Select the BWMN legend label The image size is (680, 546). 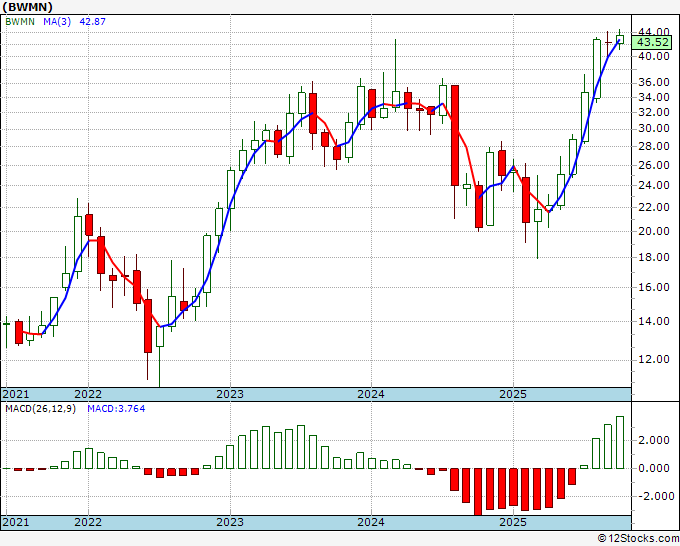(x=20, y=22)
